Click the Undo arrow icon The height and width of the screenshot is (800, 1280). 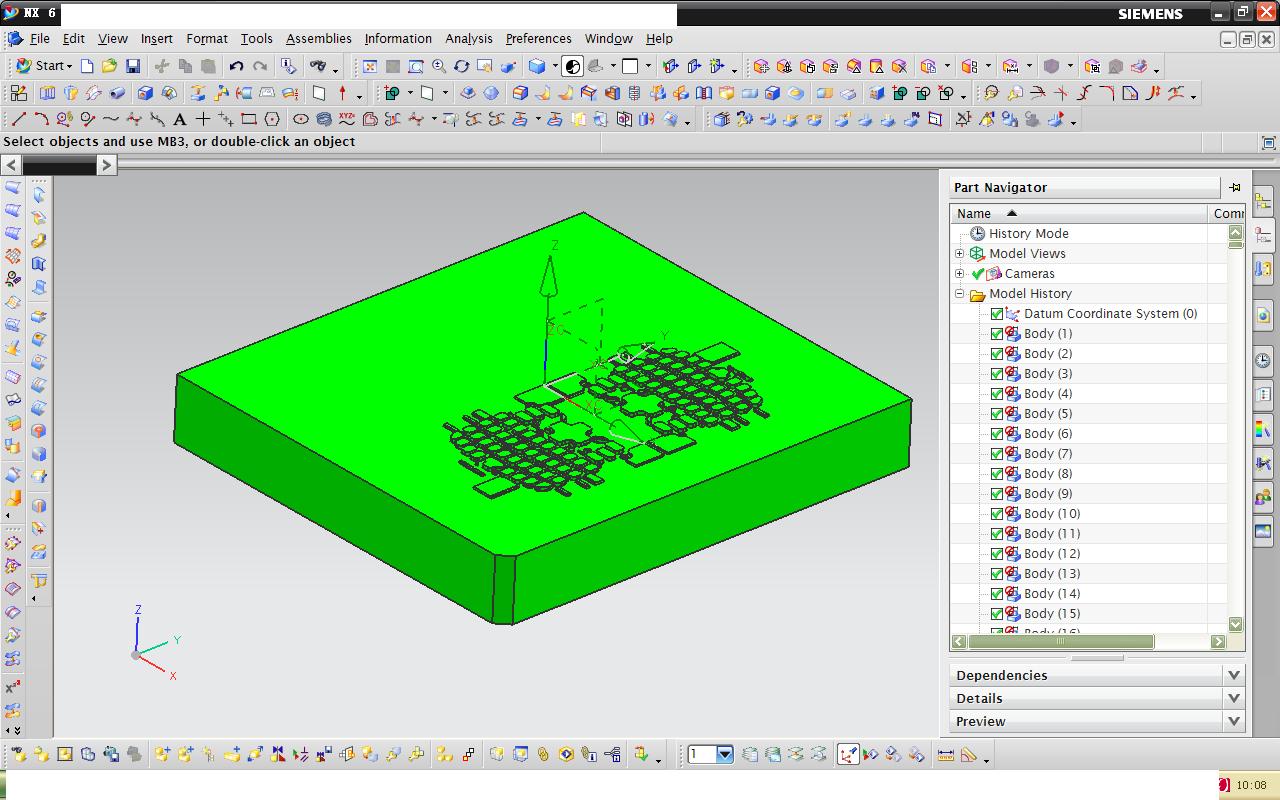[x=236, y=66]
